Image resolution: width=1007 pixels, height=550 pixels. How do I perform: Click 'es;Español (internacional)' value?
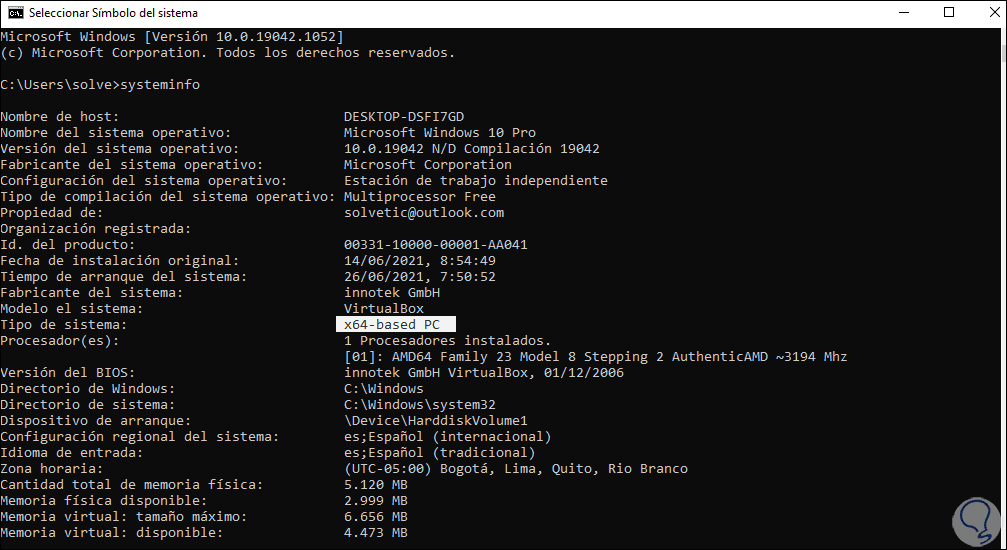pos(448,437)
